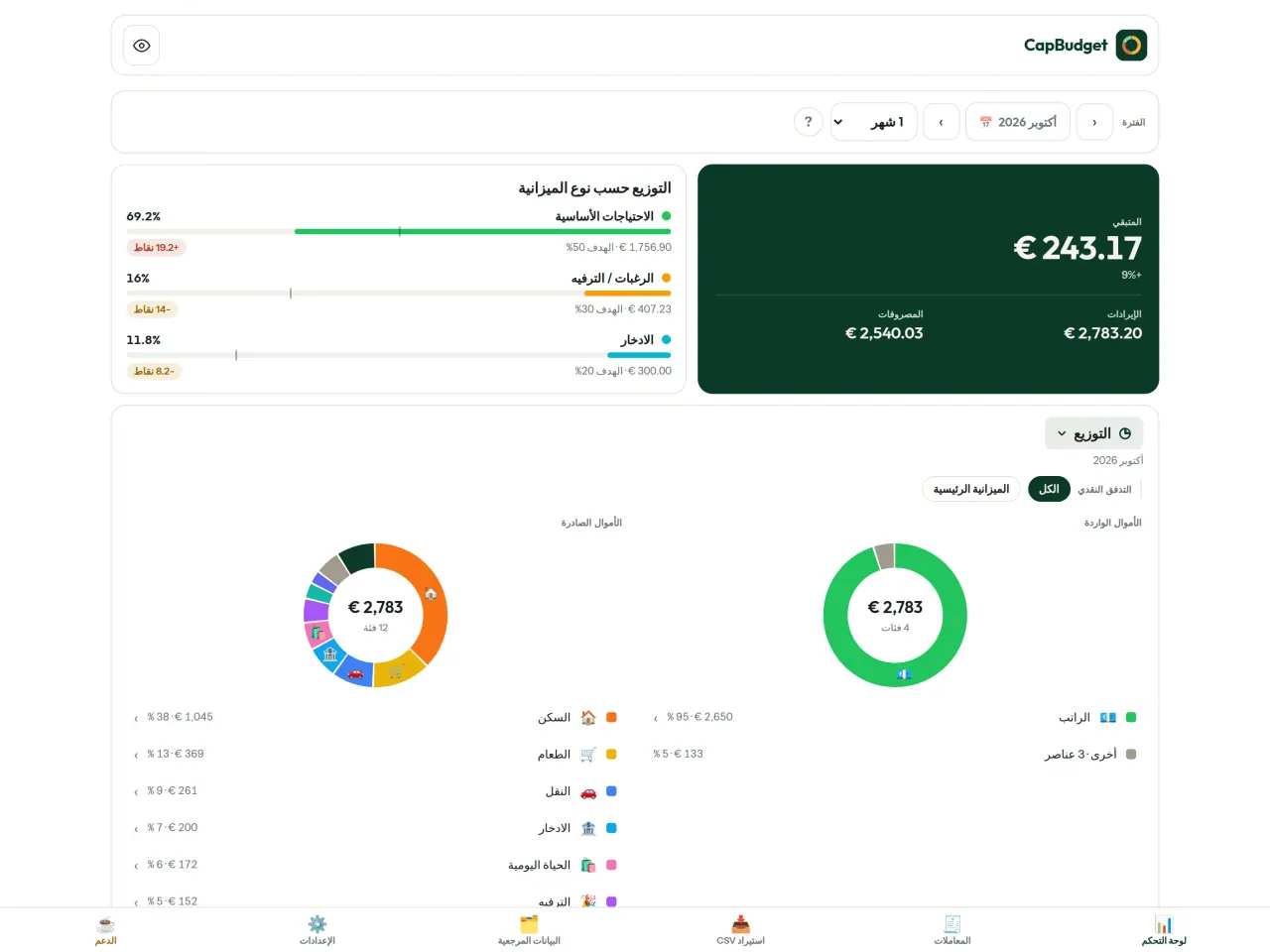Click the +19.2 نقاط badge
The image size is (1270, 952).
click(x=157, y=248)
